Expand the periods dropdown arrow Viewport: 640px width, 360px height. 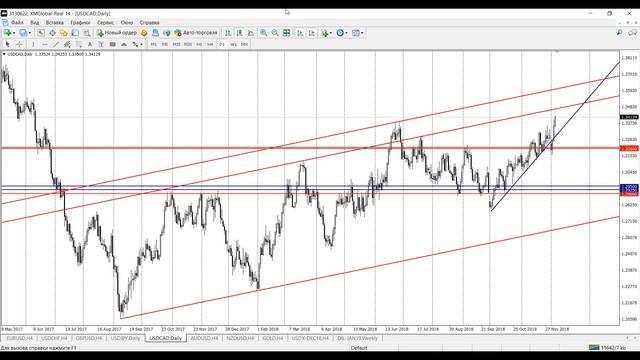point(347,33)
